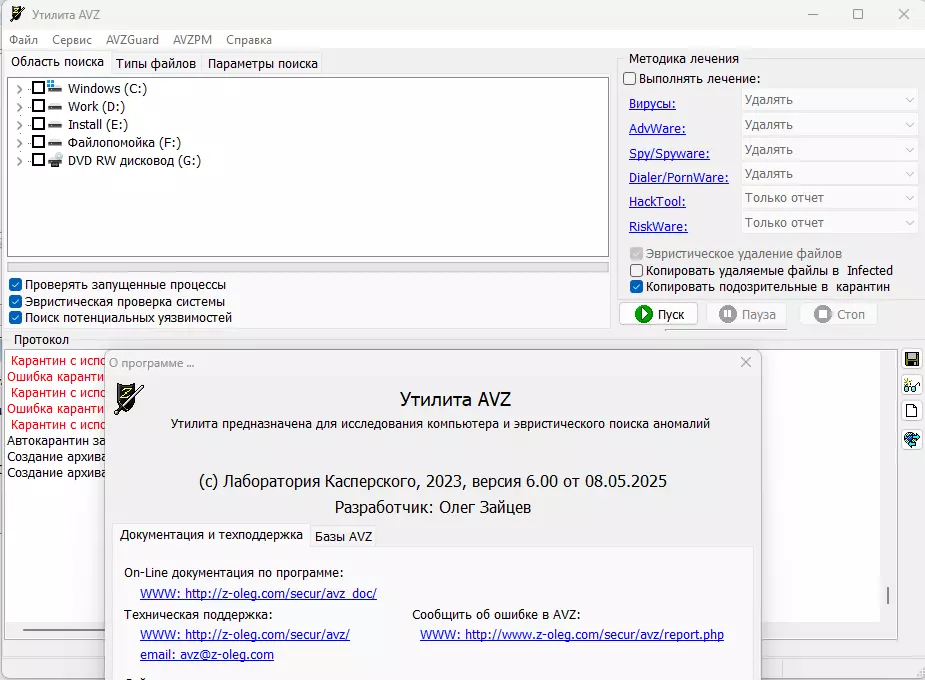925x680 pixels.
Task: Toggle Копировать подозрительные в карантин
Action: pyautogui.click(x=637, y=287)
